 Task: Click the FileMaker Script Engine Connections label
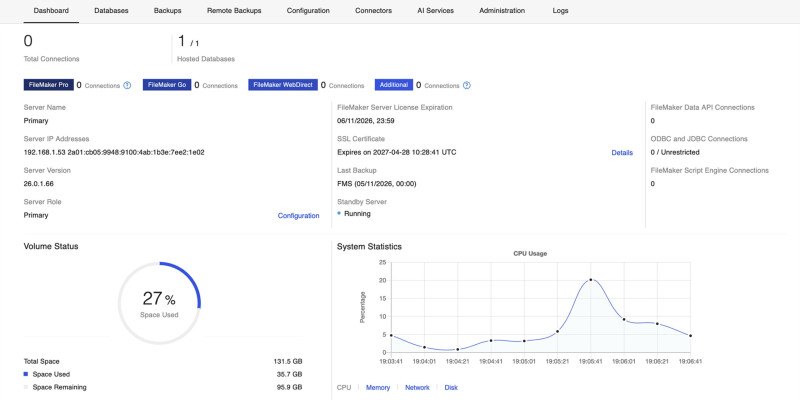[x=710, y=170]
